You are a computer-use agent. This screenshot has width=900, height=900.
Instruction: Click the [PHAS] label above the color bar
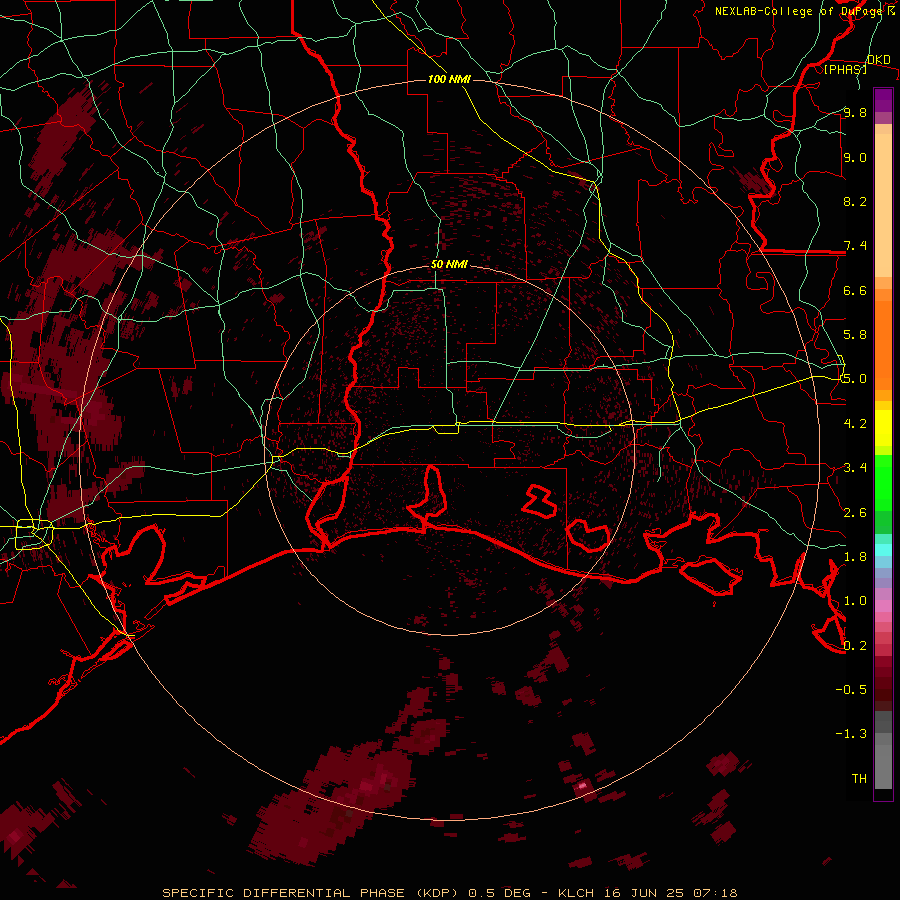pyautogui.click(x=845, y=69)
